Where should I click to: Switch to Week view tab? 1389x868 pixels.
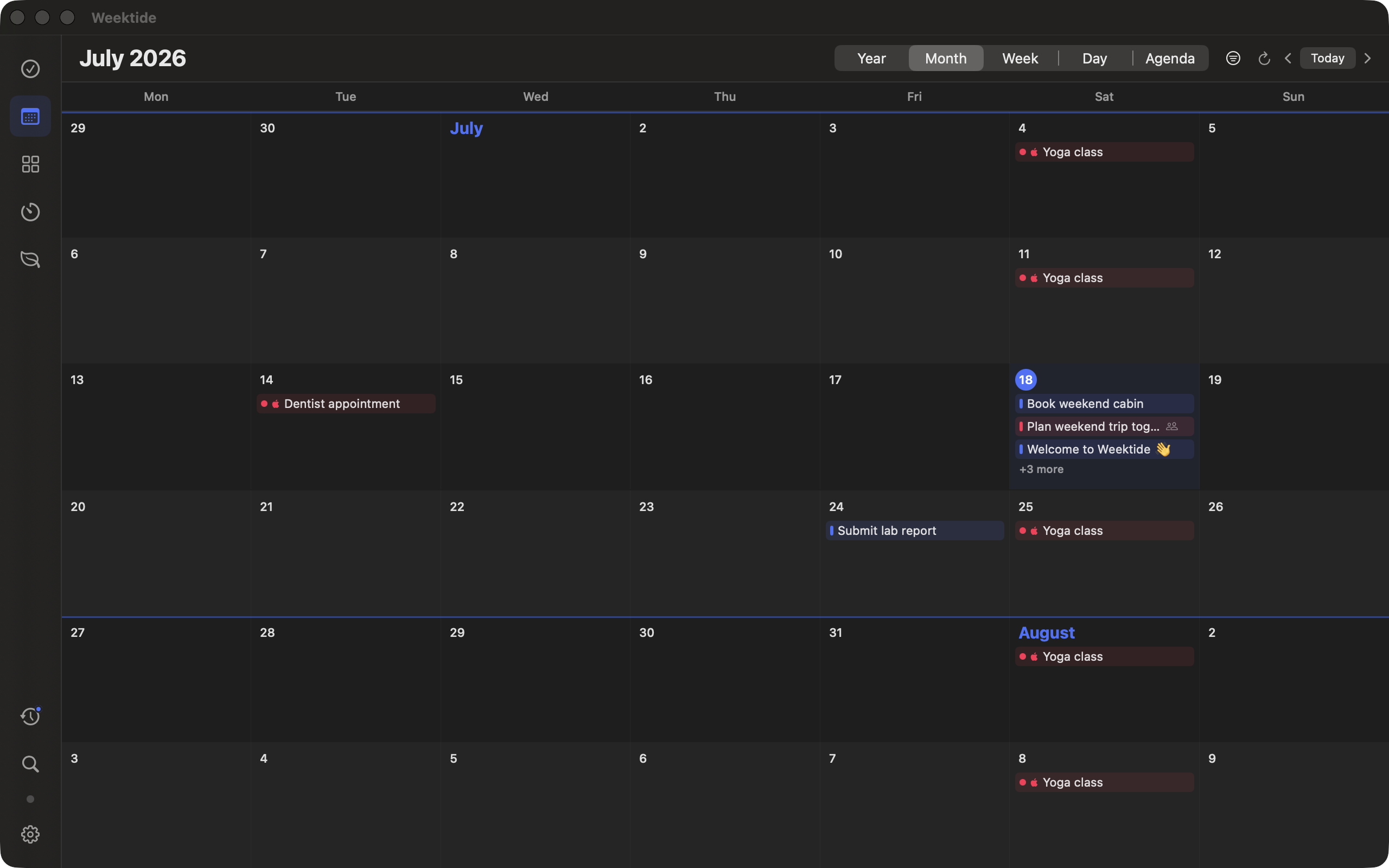1020,58
